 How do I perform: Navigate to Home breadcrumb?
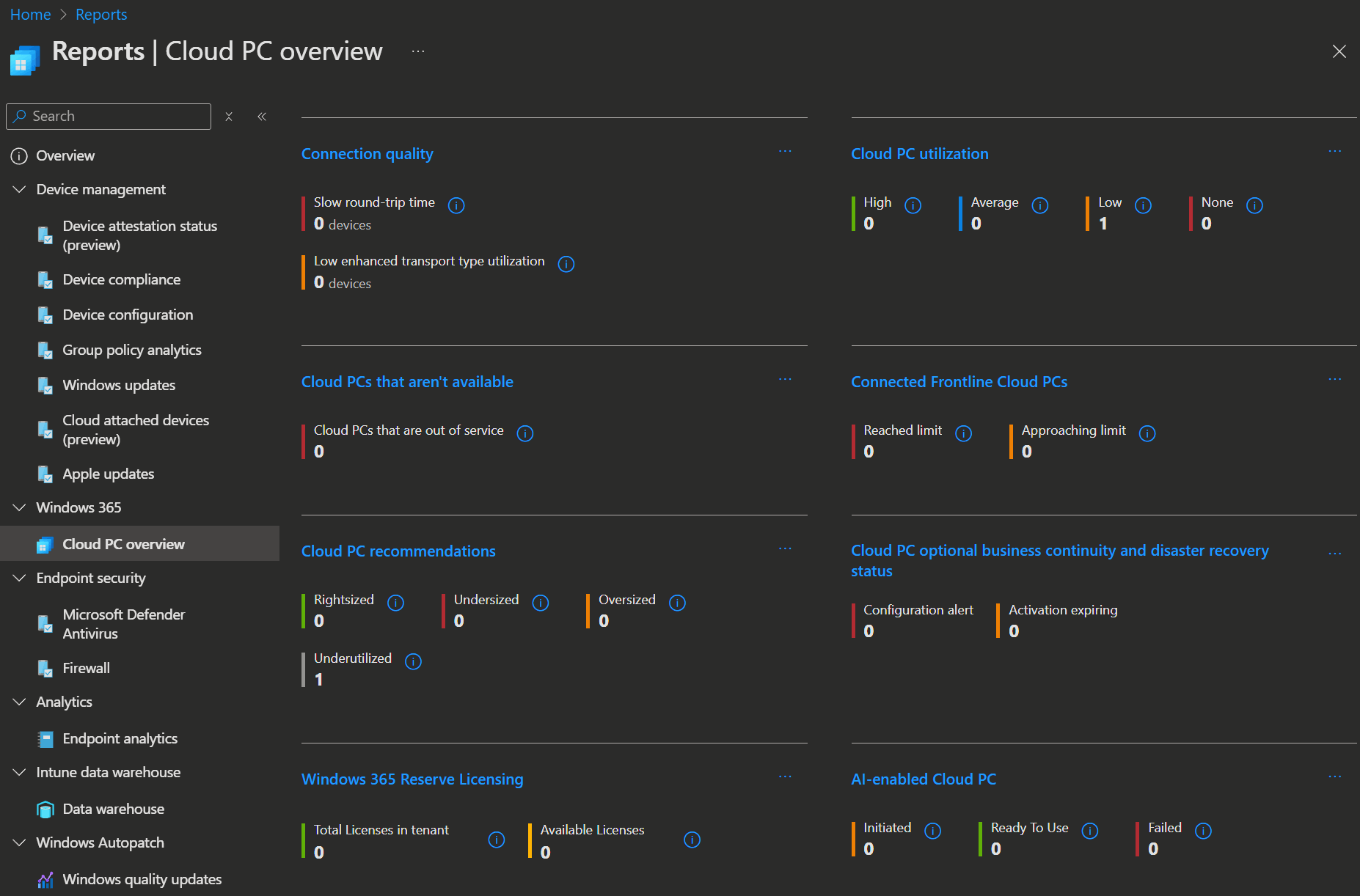30,15
